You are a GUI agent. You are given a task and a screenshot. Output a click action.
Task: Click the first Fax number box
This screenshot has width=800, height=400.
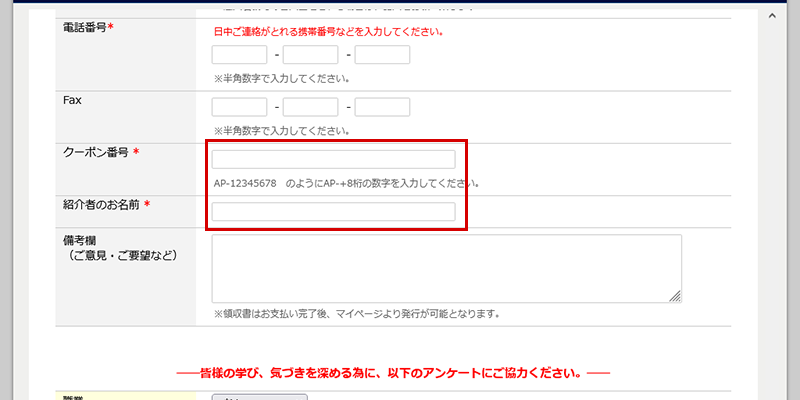click(239, 107)
